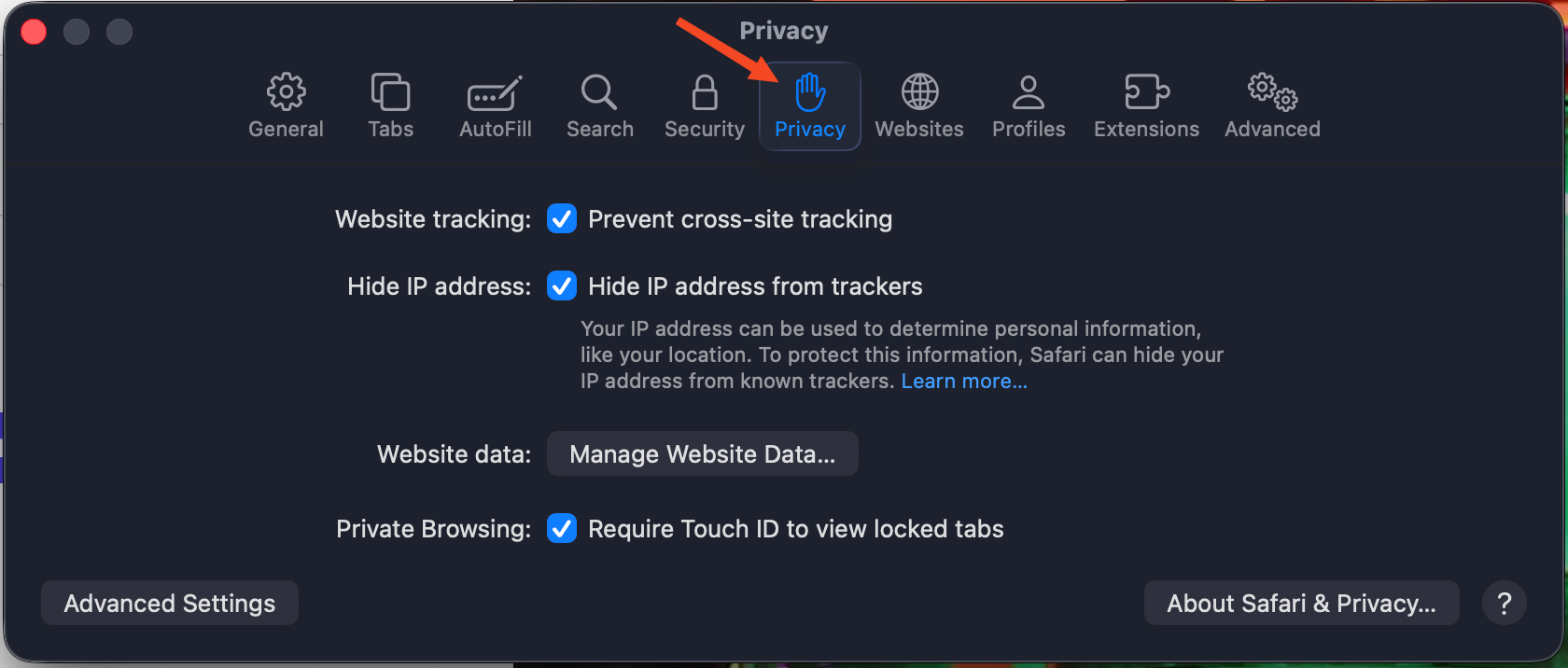This screenshot has width=1568, height=668.
Task: Select the Privacy hand icon
Action: (x=810, y=93)
